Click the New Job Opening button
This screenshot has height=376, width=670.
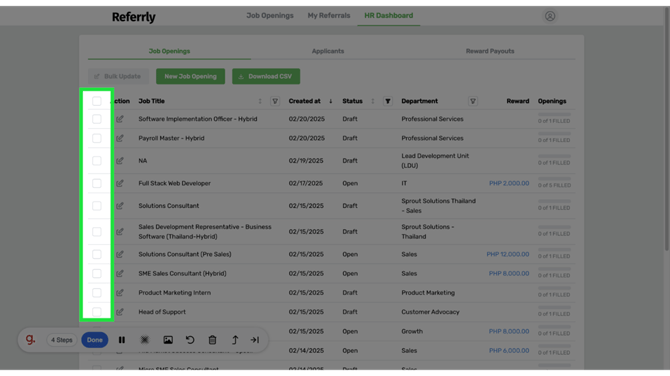click(x=191, y=76)
